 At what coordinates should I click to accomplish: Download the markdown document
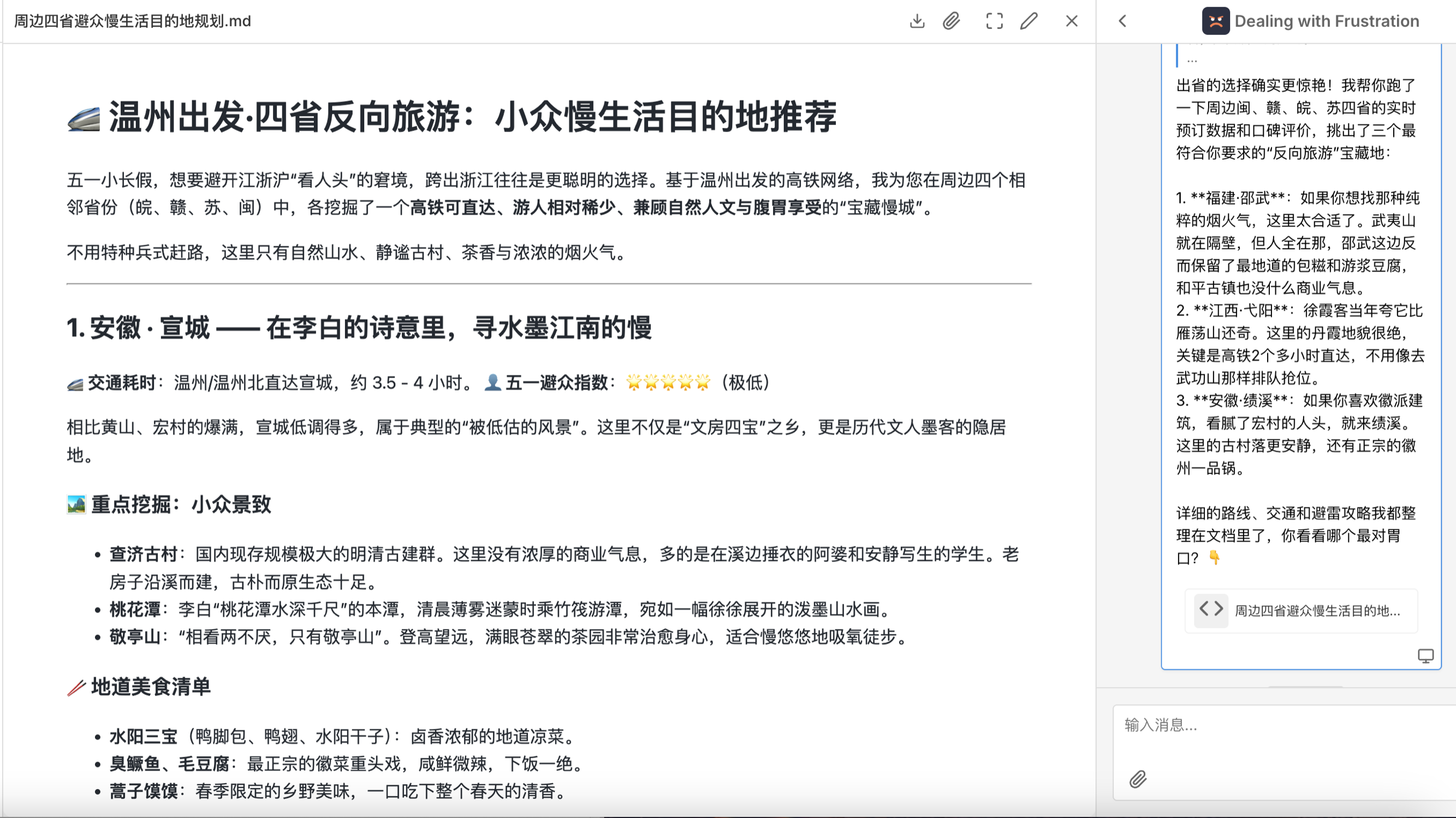tap(917, 21)
